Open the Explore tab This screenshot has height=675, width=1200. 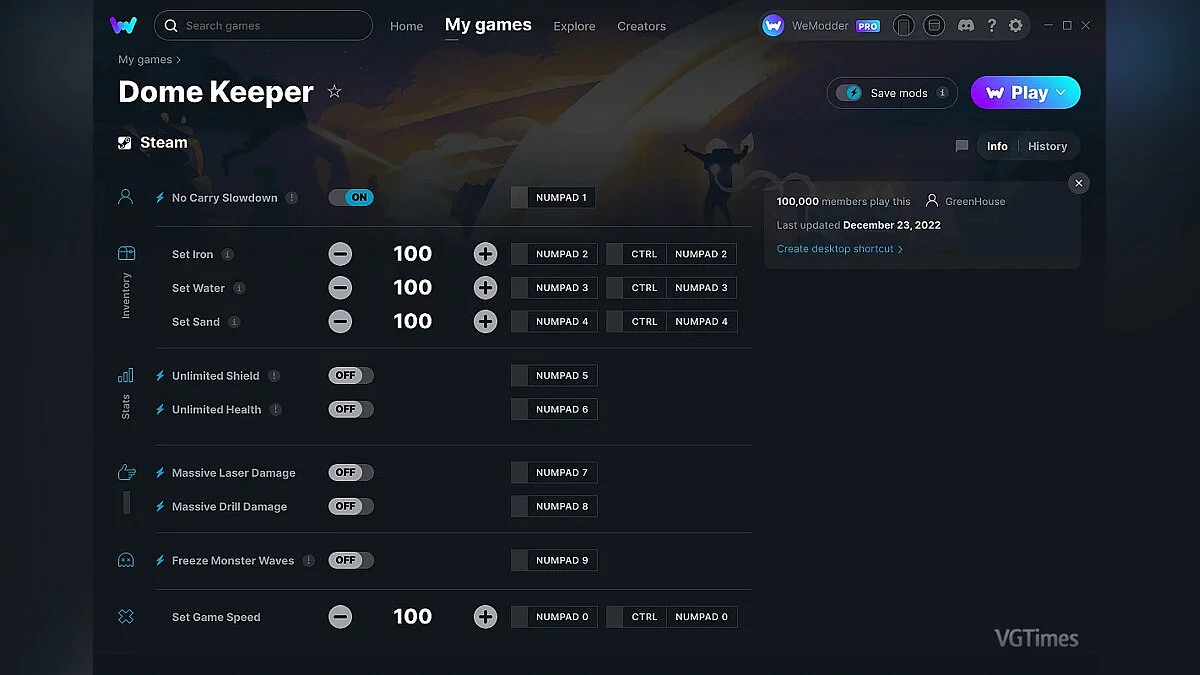tap(574, 26)
